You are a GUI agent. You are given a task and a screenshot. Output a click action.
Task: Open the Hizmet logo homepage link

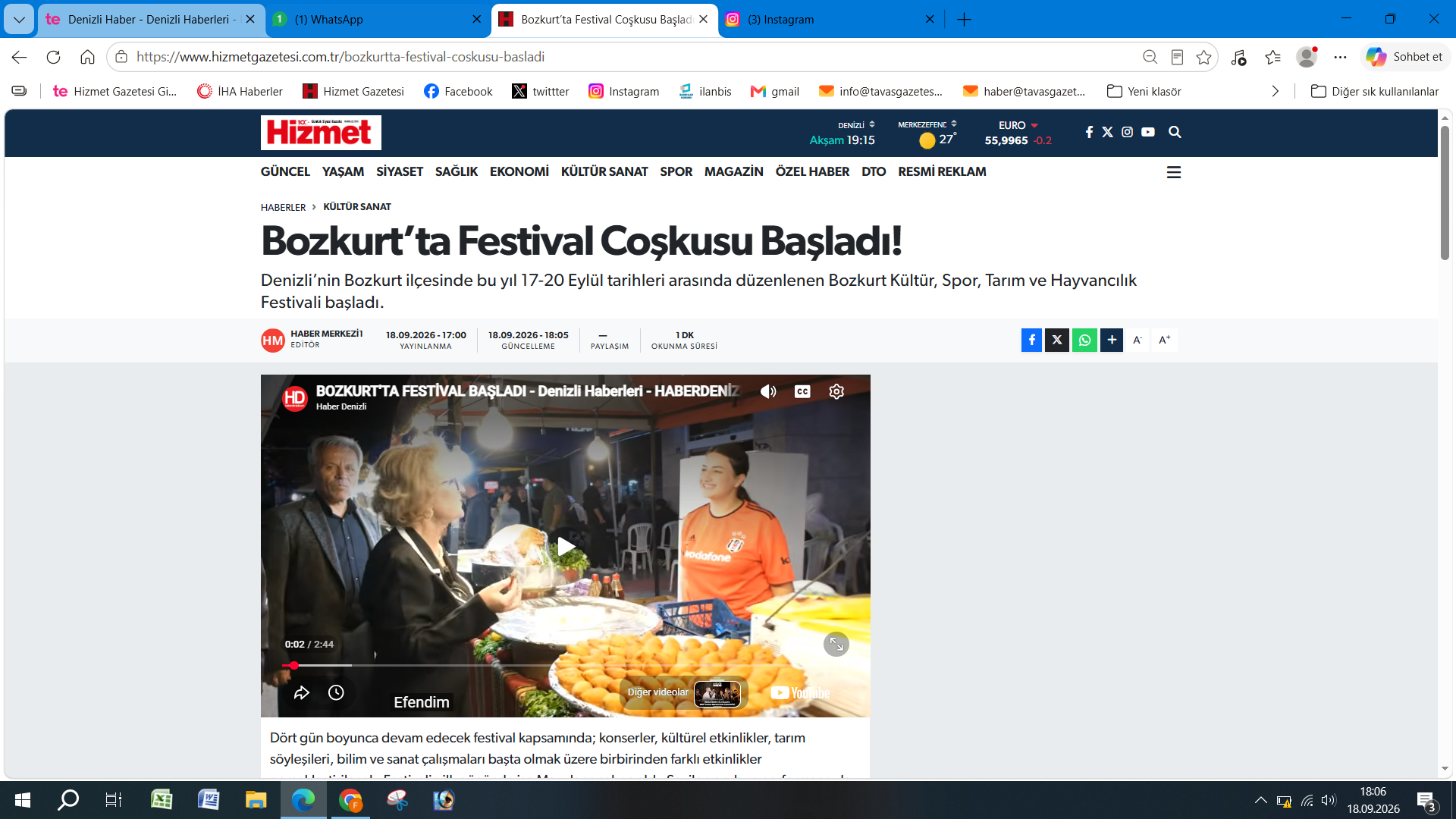[x=321, y=133]
